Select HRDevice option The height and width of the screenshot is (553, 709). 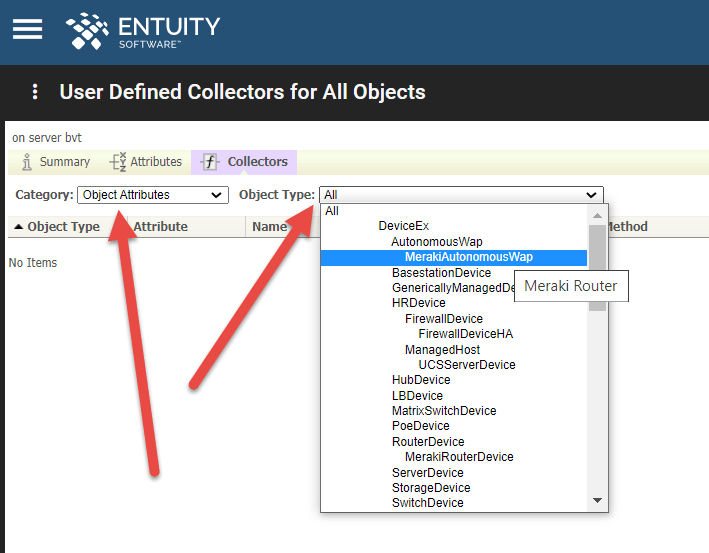[454, 302]
